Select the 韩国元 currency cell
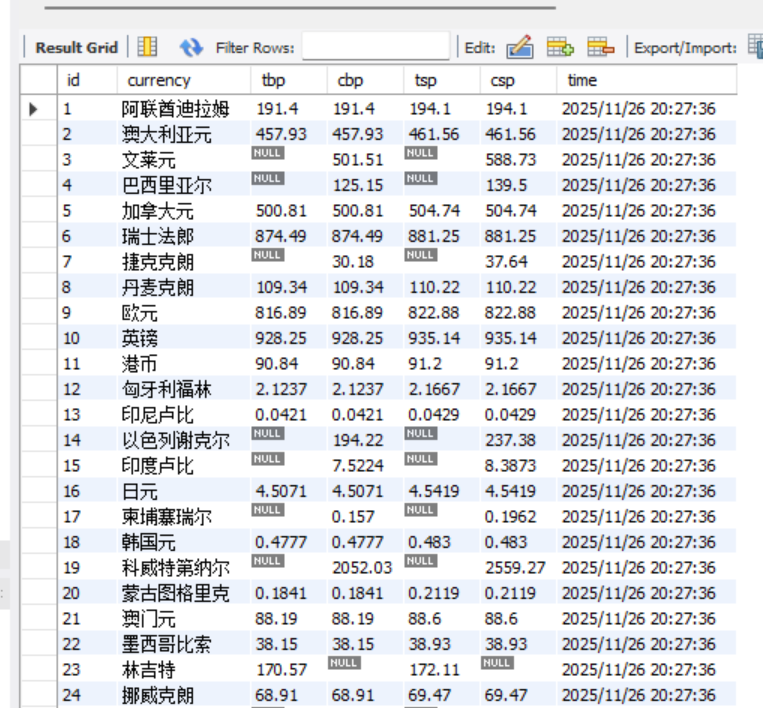The width and height of the screenshot is (763, 708). [x=184, y=542]
